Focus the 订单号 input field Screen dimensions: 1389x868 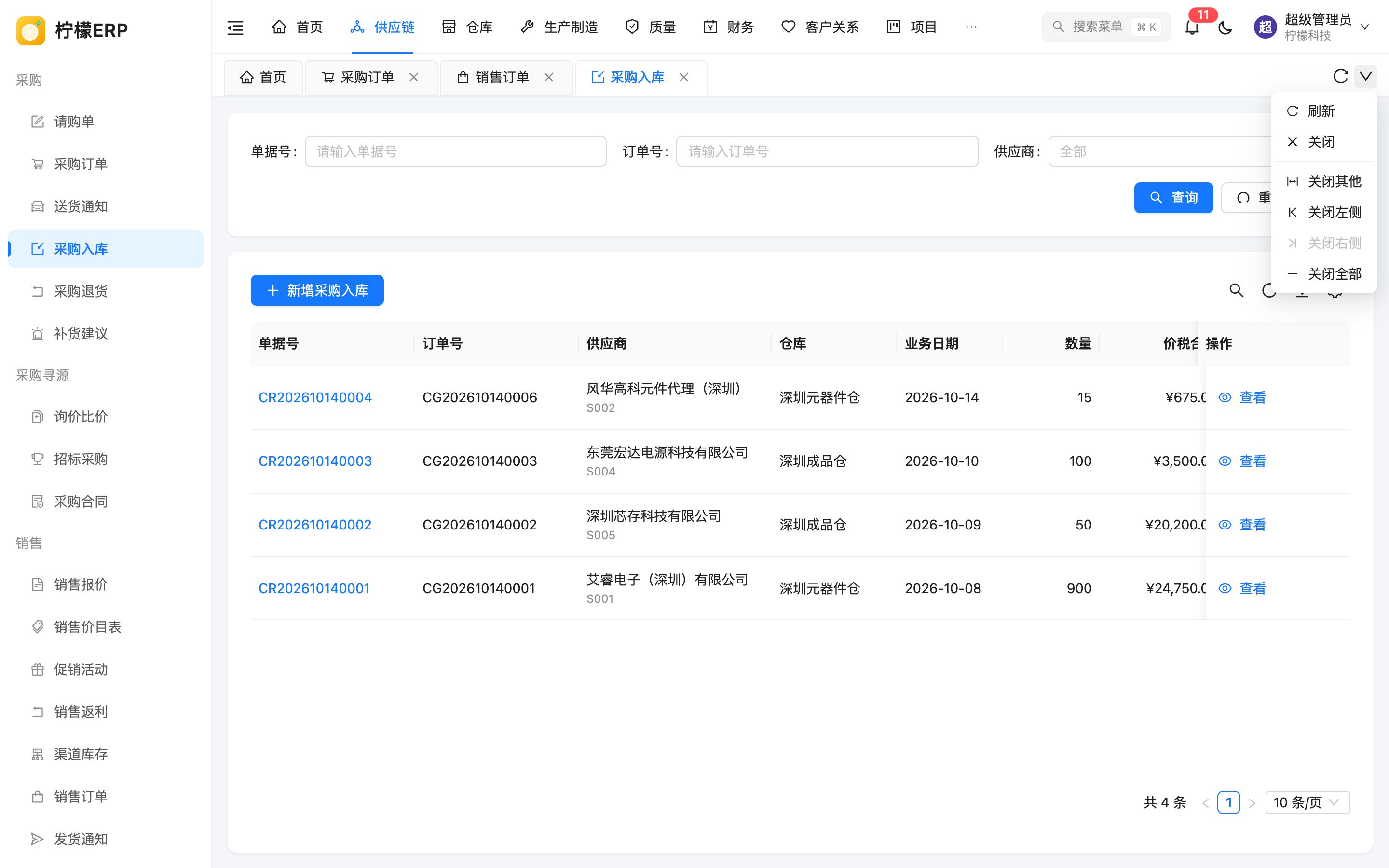827,151
